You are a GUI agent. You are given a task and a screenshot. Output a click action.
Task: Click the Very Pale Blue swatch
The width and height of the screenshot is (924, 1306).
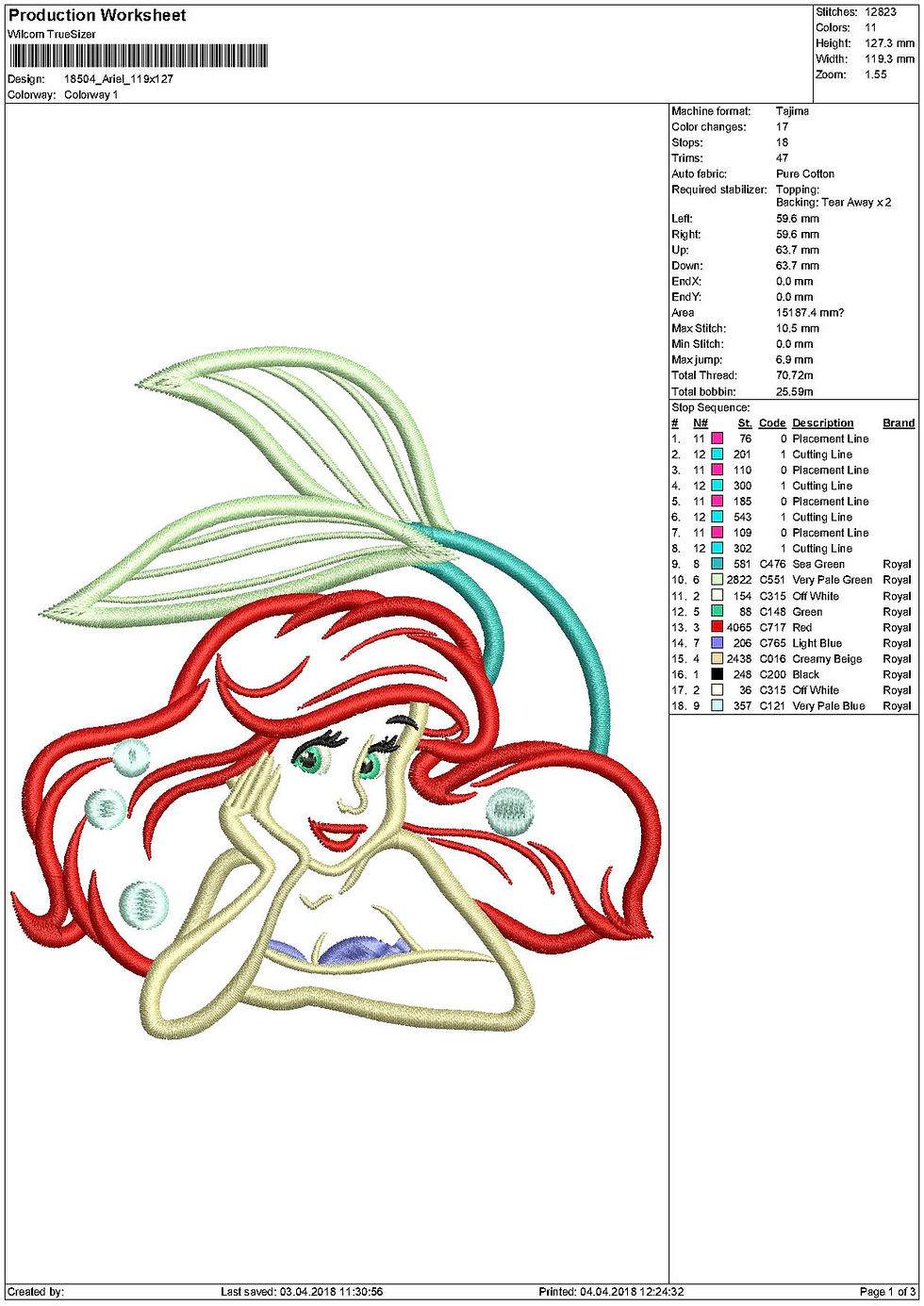717,706
